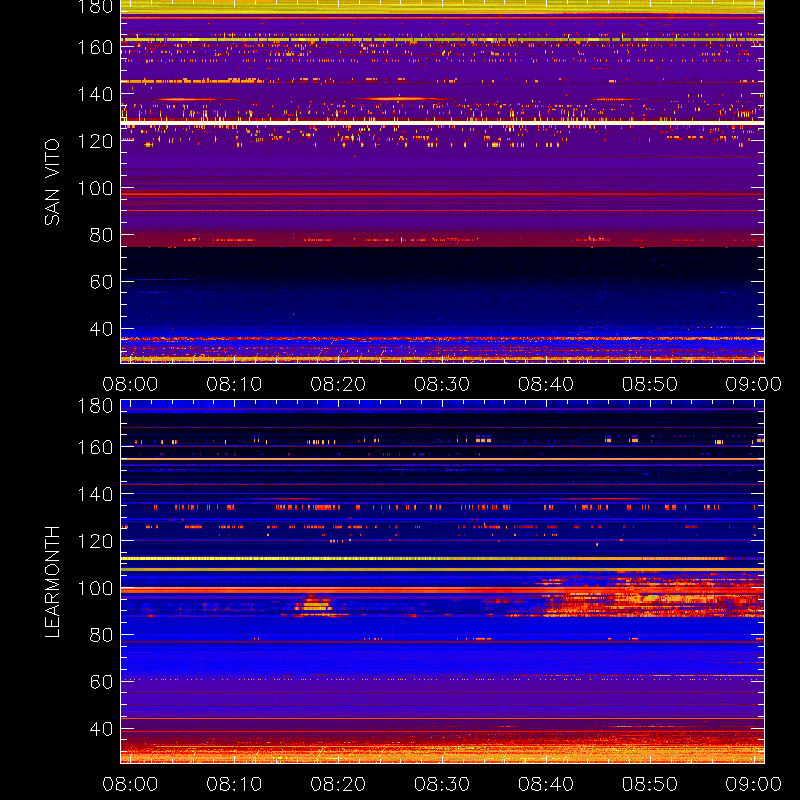
Task: Select the 08:10 time label under LEARMONTH plot
Action: click(x=234, y=784)
